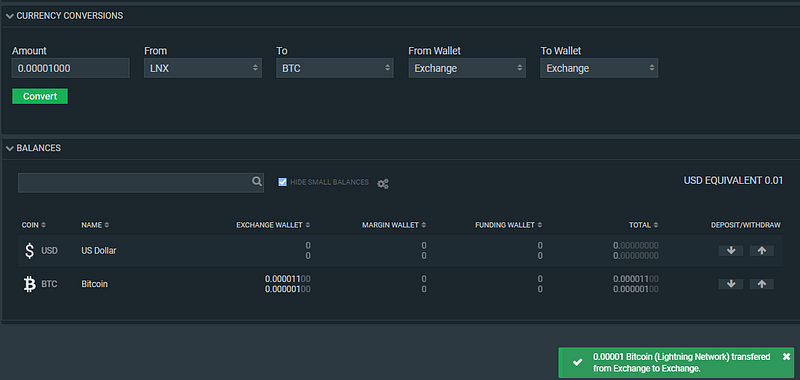The width and height of the screenshot is (800, 380).
Task: Sort balances by Coin column
Action: (x=34, y=225)
